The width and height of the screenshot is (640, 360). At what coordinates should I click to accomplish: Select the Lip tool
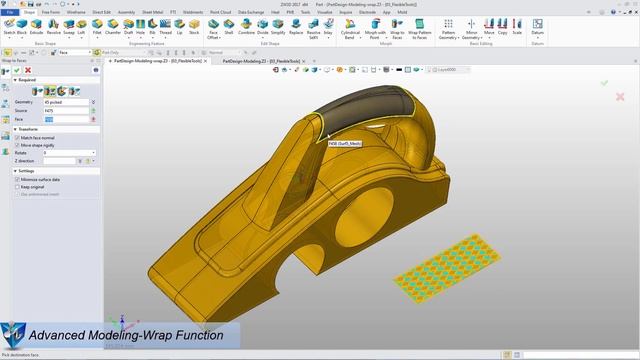click(x=180, y=27)
